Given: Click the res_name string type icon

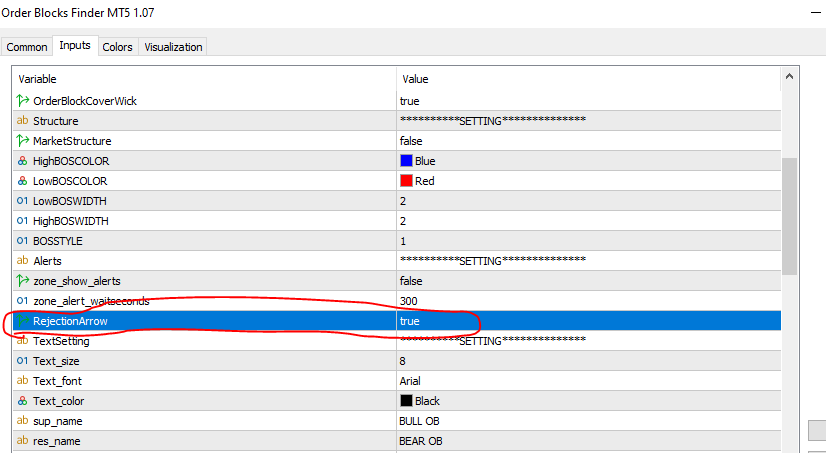Looking at the screenshot, I should click(23, 440).
